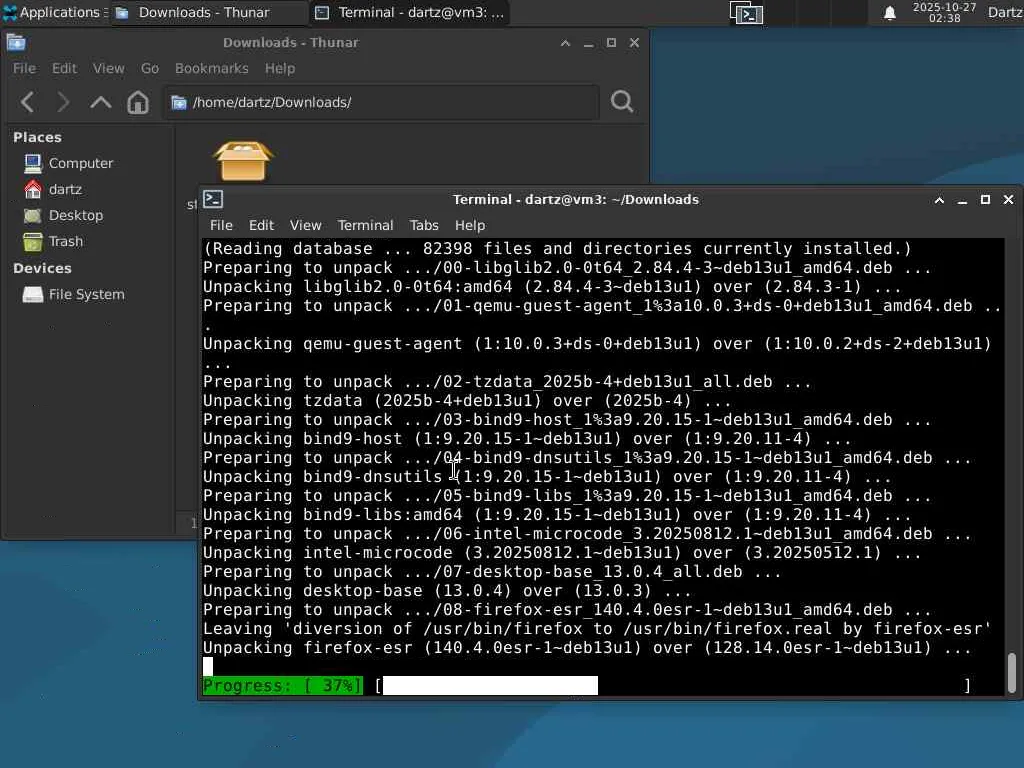Go to home folder in Thunar toolbar
The height and width of the screenshot is (768, 1024).
(138, 102)
